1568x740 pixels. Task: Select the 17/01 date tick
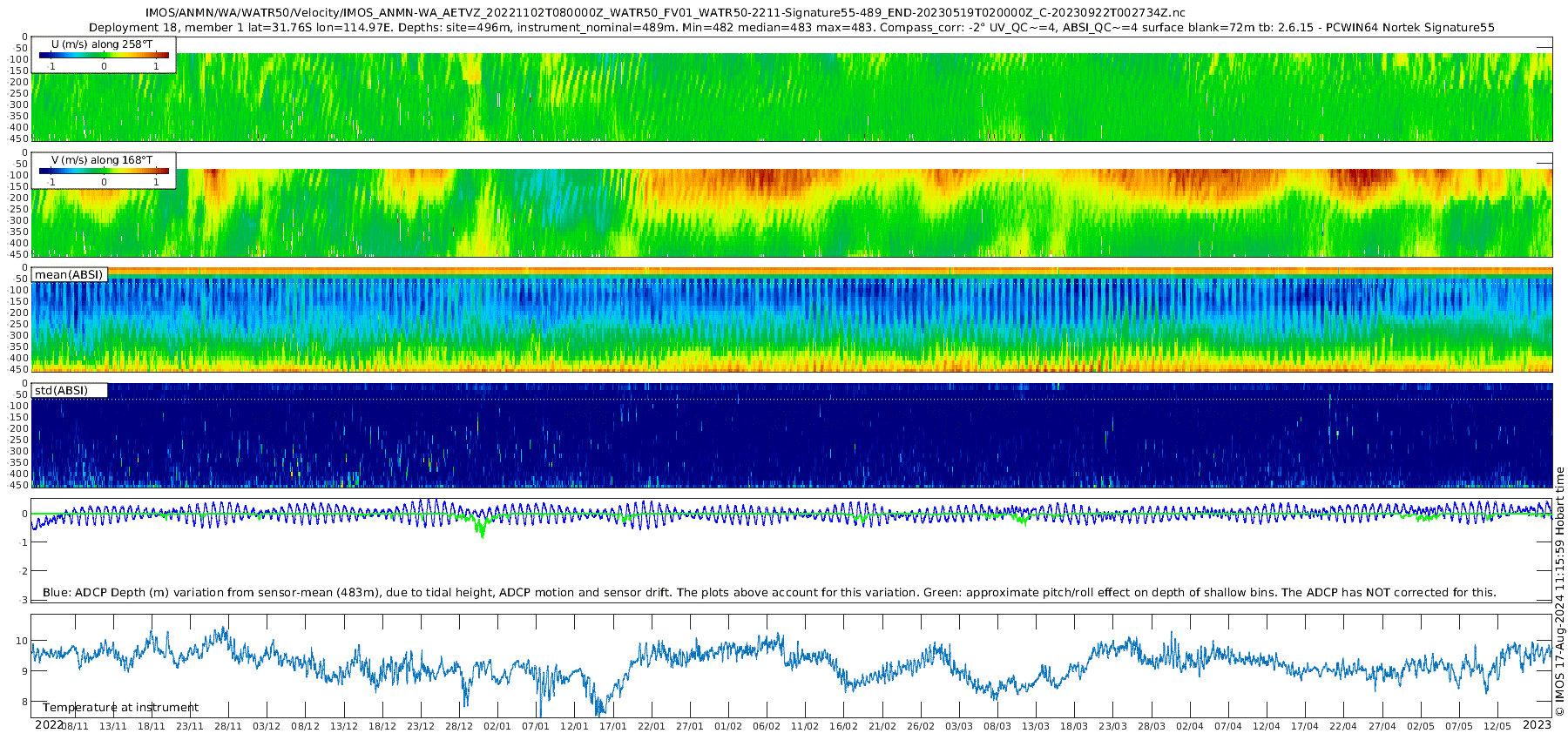tap(612, 726)
